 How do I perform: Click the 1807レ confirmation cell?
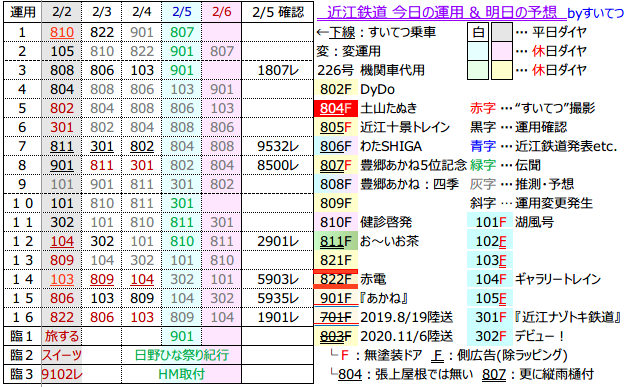click(278, 70)
